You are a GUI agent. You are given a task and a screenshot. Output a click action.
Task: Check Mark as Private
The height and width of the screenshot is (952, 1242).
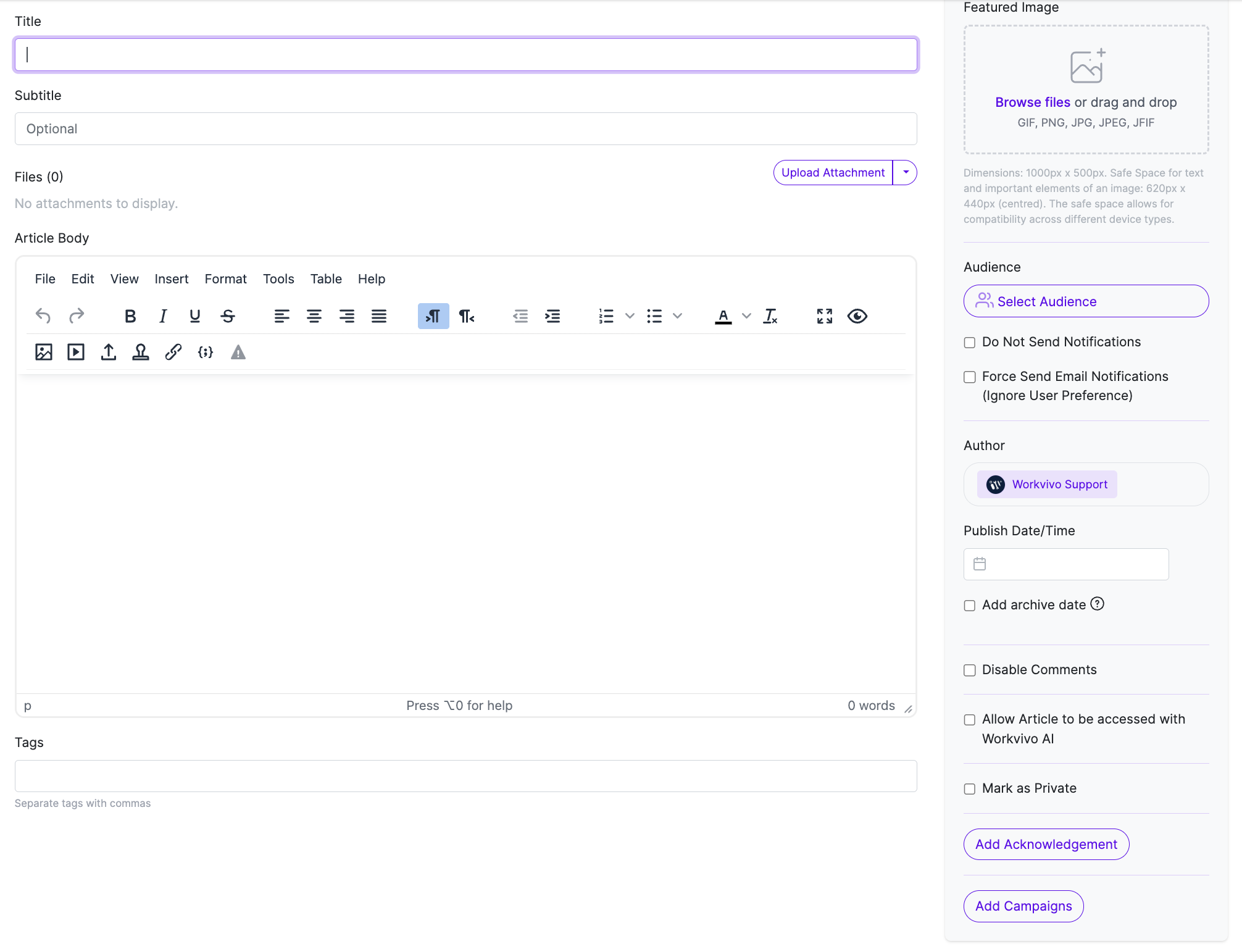click(x=970, y=789)
